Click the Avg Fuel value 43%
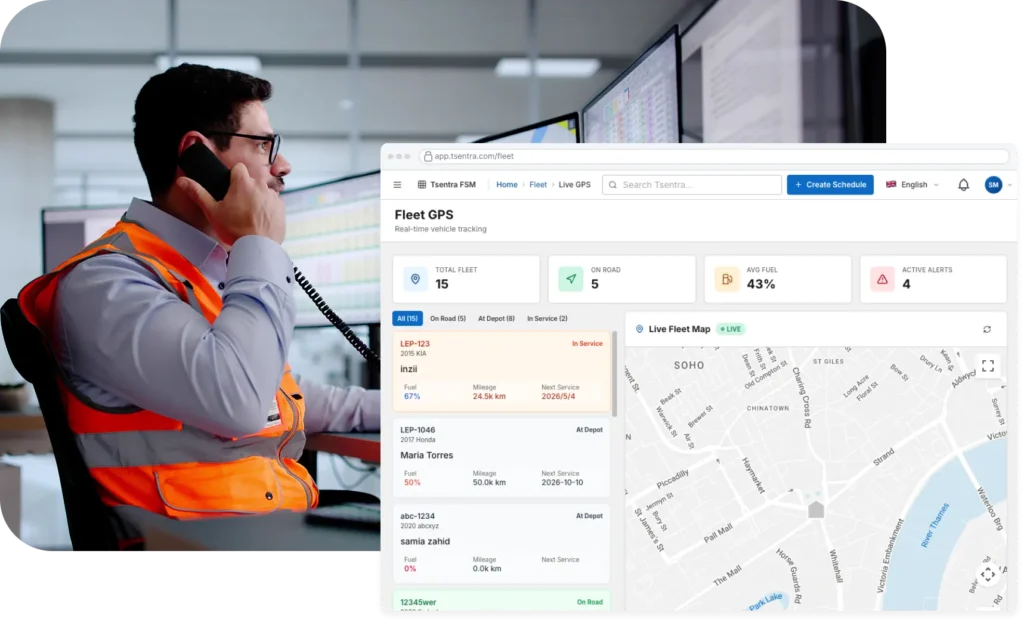 [x=761, y=284]
